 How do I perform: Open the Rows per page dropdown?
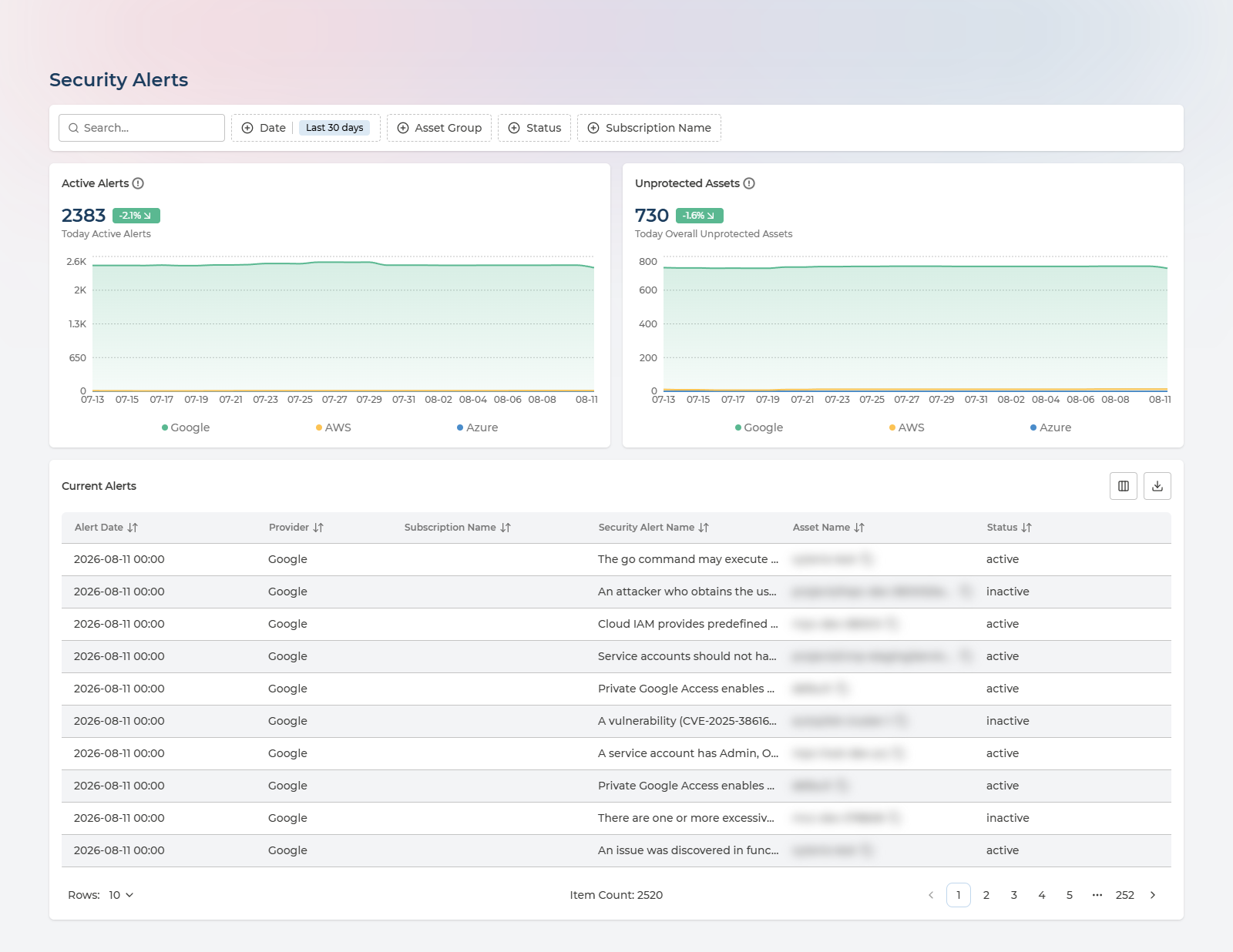click(x=121, y=895)
